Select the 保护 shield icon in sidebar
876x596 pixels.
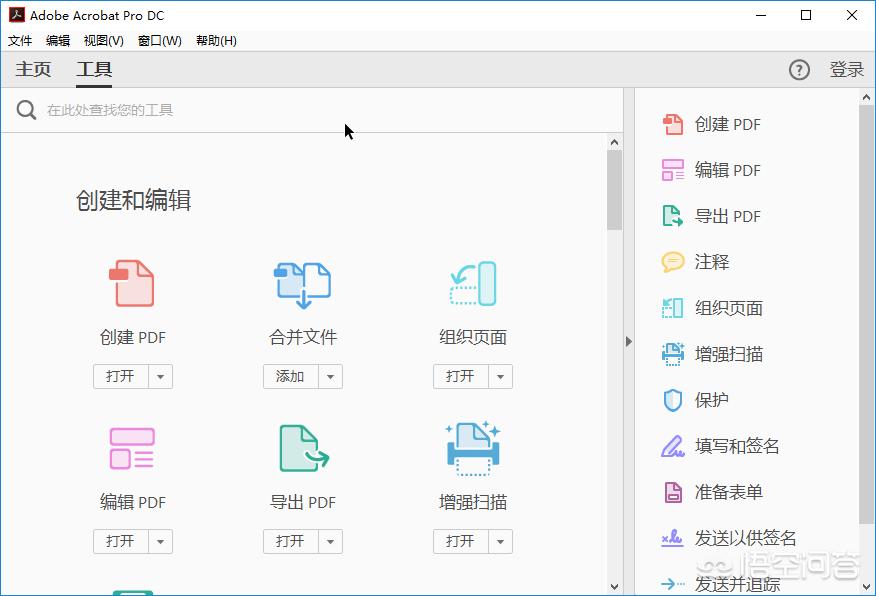point(672,400)
